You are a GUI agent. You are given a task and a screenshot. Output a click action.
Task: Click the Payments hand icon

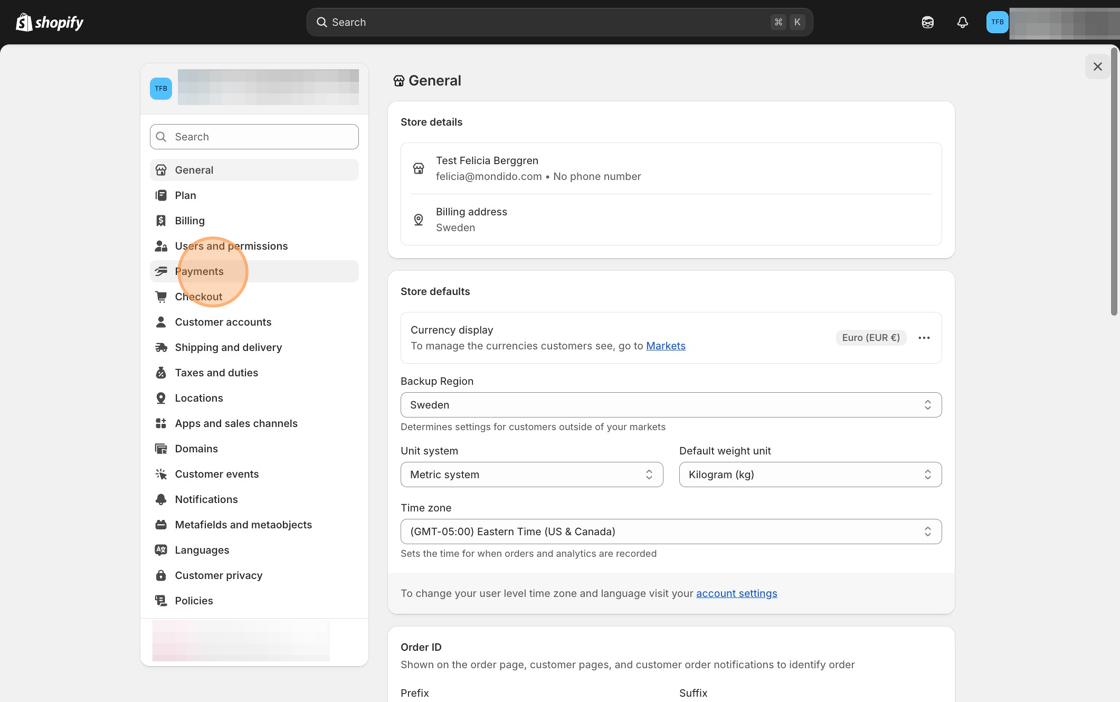[161, 271]
